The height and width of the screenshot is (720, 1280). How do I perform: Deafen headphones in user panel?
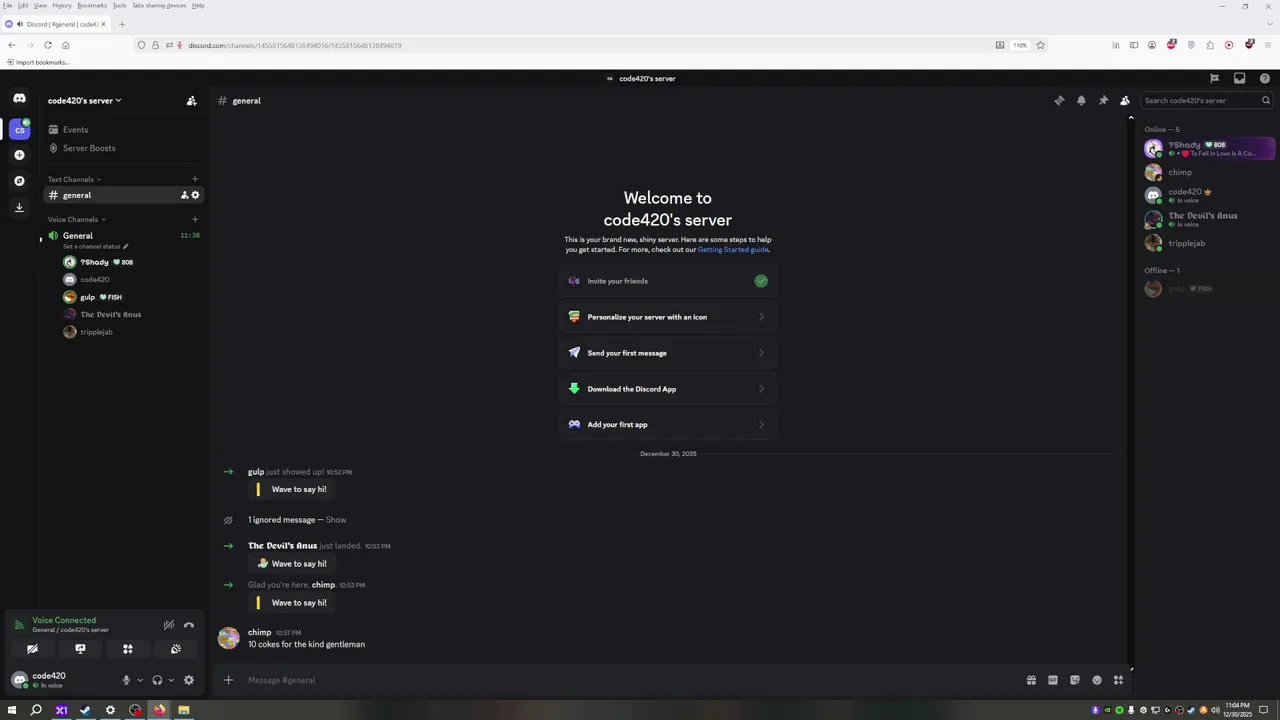click(157, 680)
